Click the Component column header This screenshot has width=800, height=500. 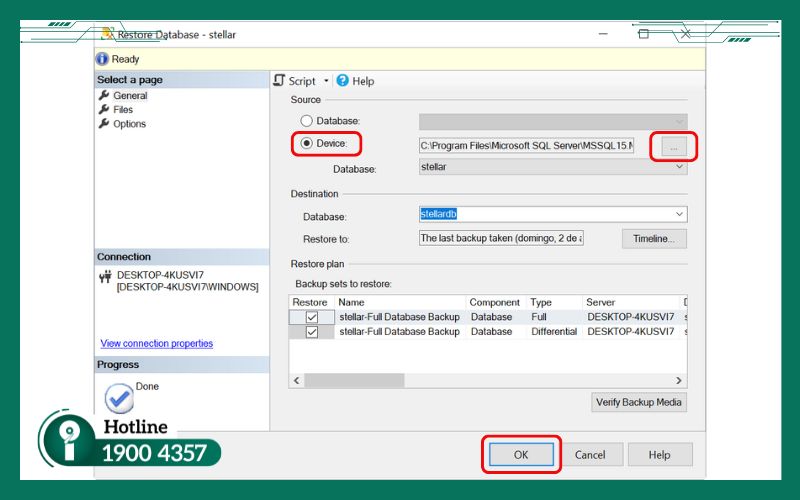click(495, 302)
